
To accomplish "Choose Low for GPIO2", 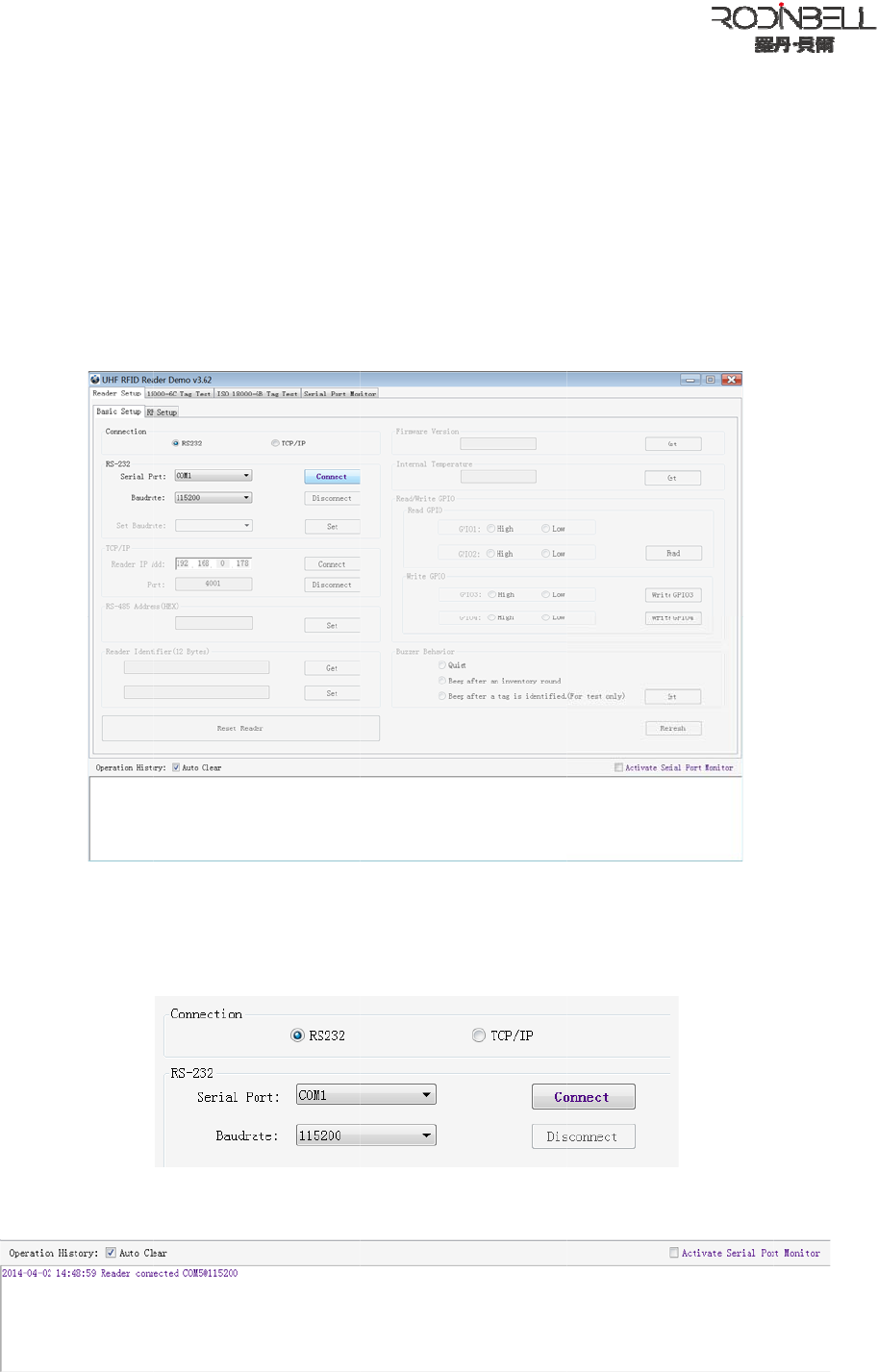I will coord(545,554).
